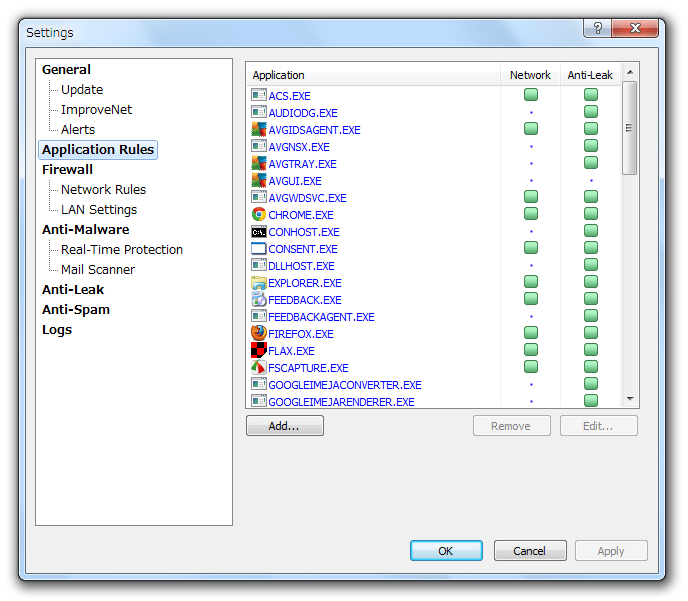Click the AVGTRAY.EXE icon
Viewport: 688px width, 601px height.
258,164
